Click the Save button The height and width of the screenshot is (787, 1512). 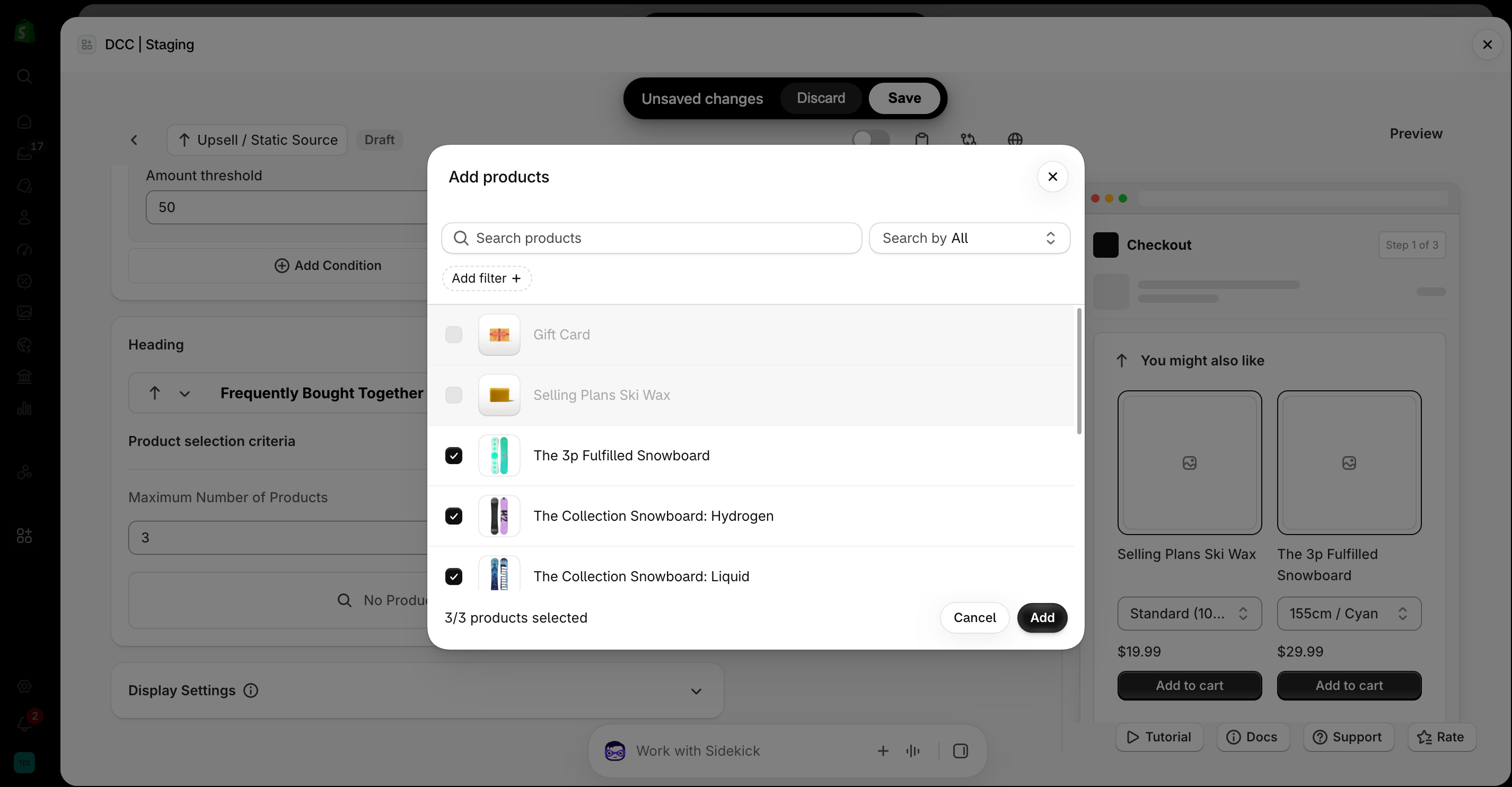[904, 98]
